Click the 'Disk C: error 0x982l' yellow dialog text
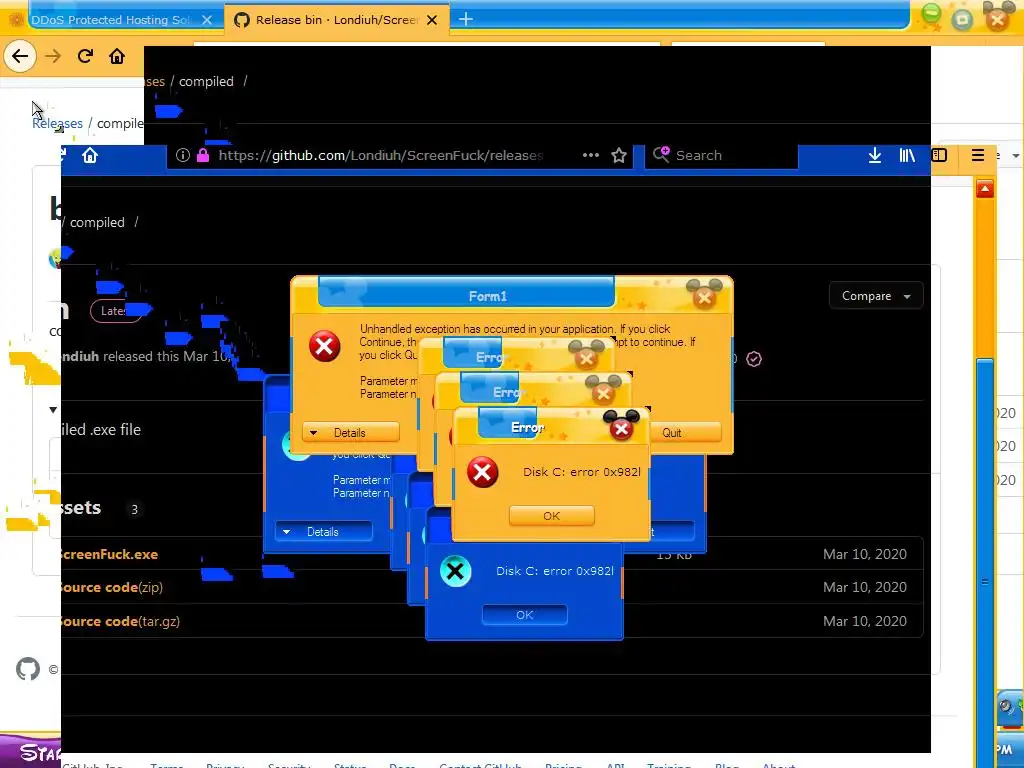 [581, 472]
